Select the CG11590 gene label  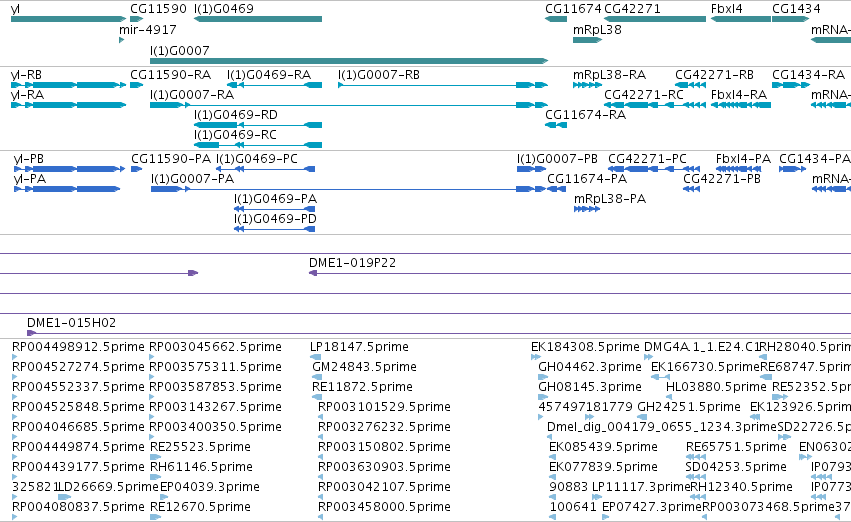point(158,9)
